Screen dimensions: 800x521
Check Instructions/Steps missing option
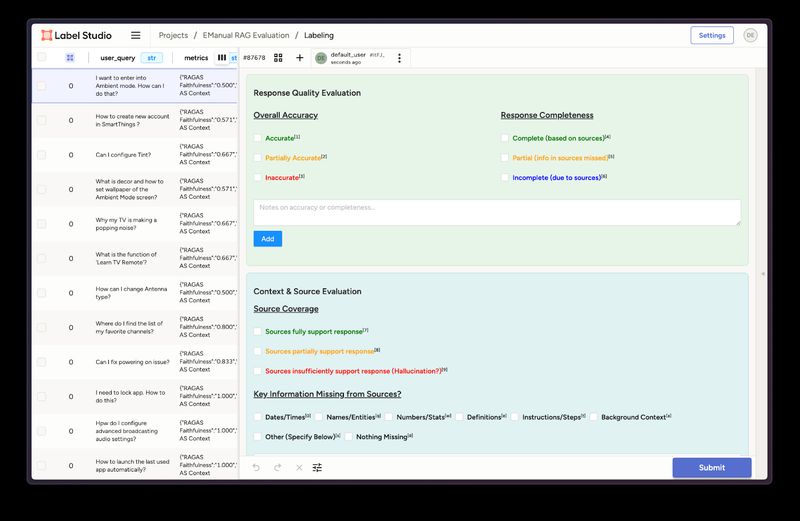pos(515,417)
